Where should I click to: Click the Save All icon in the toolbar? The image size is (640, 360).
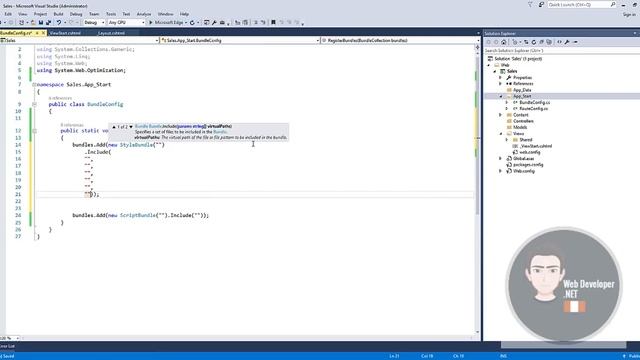48,22
